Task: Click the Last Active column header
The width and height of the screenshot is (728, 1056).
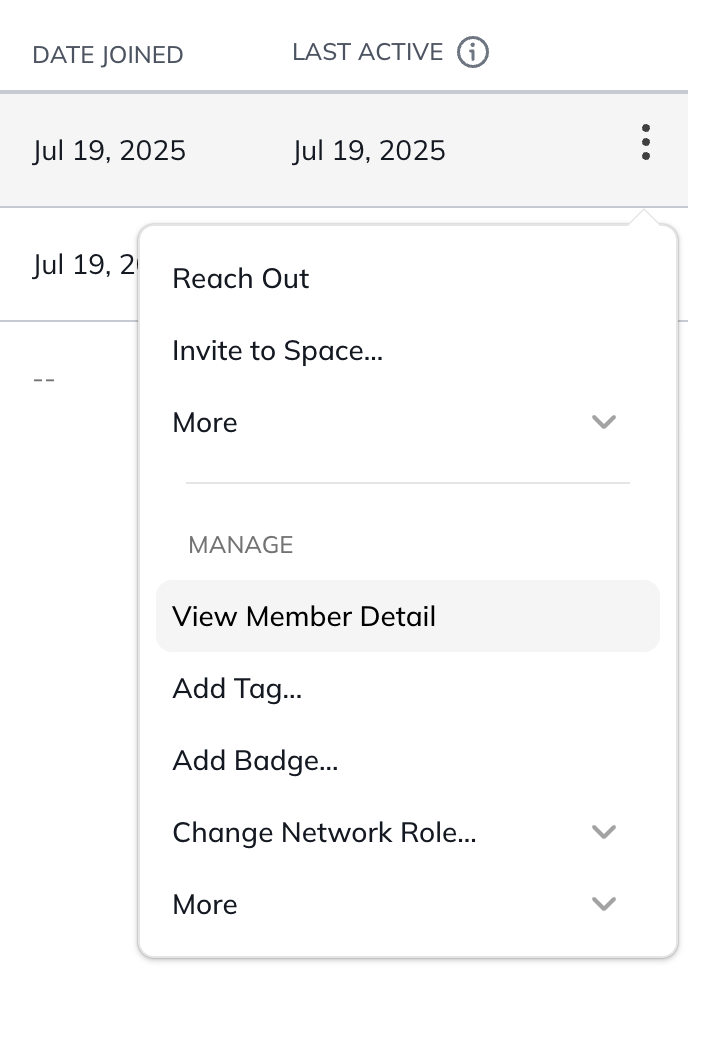Action: coord(368,53)
